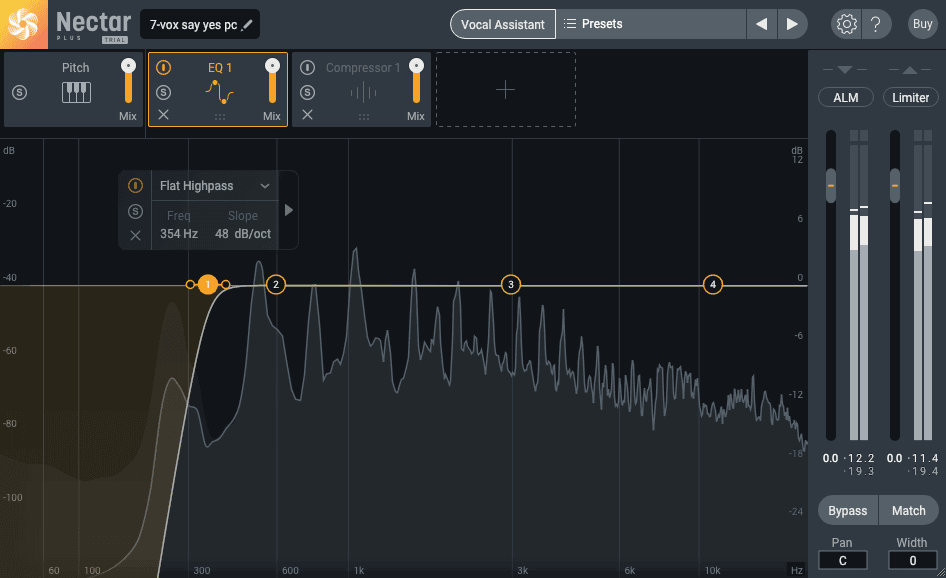Viewport: 946px width, 578px height.
Task: Select EQ node 2
Action: (x=276, y=284)
